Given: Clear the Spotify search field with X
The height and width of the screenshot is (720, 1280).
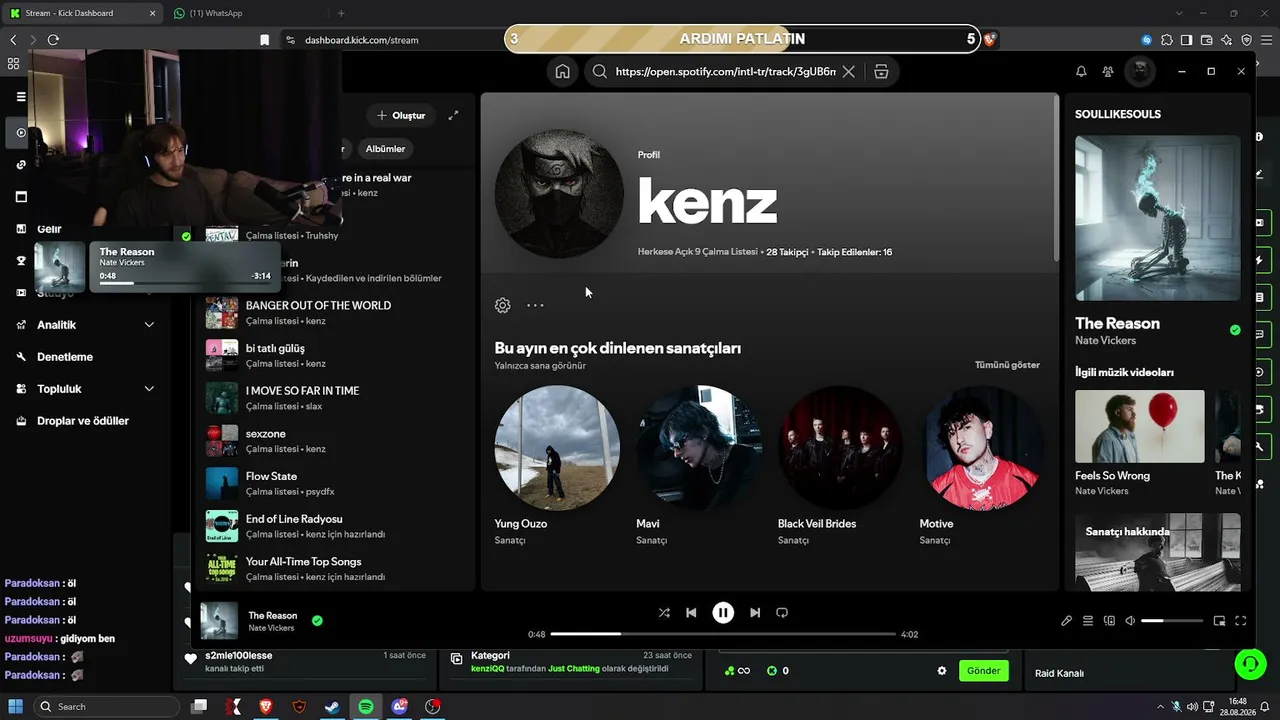Looking at the screenshot, I should click(x=848, y=72).
